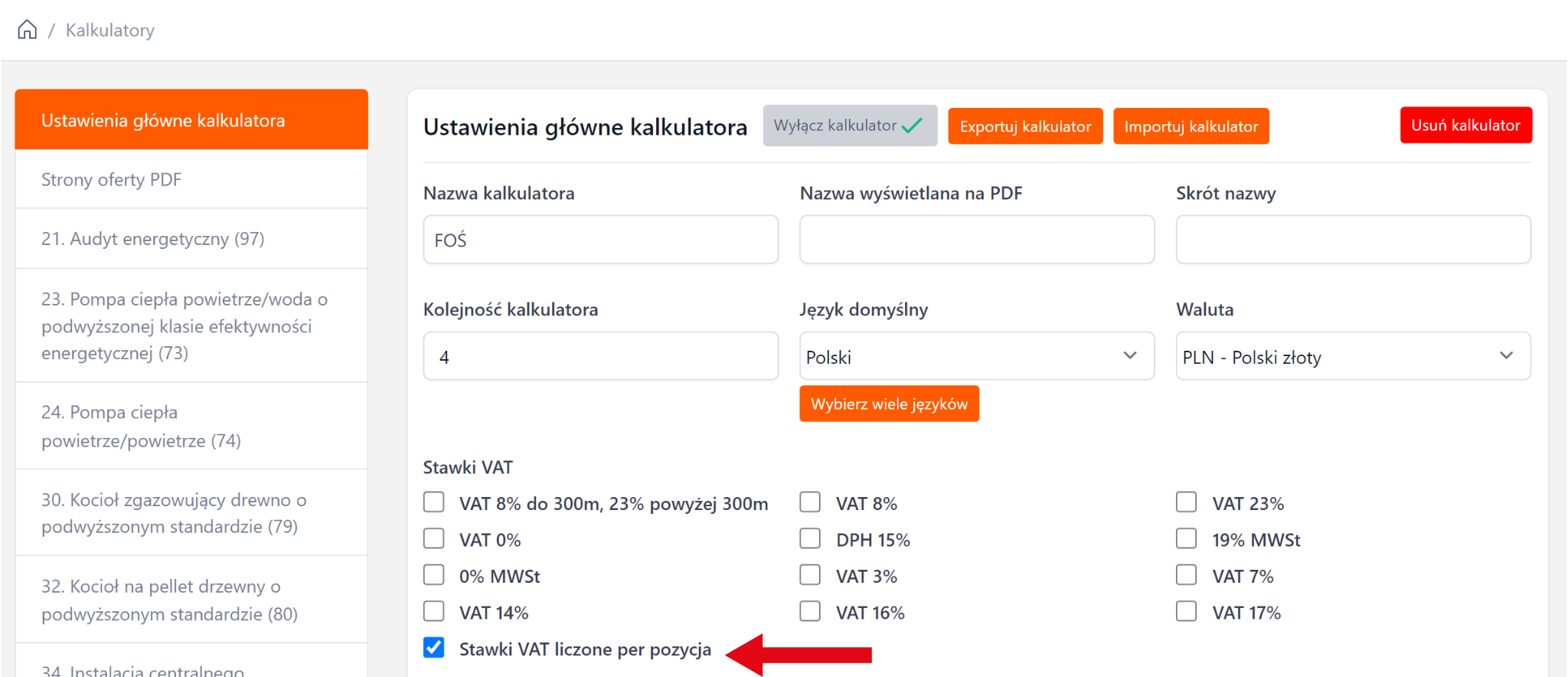
Task: Open the Język domyślny dropdown
Action: click(976, 357)
